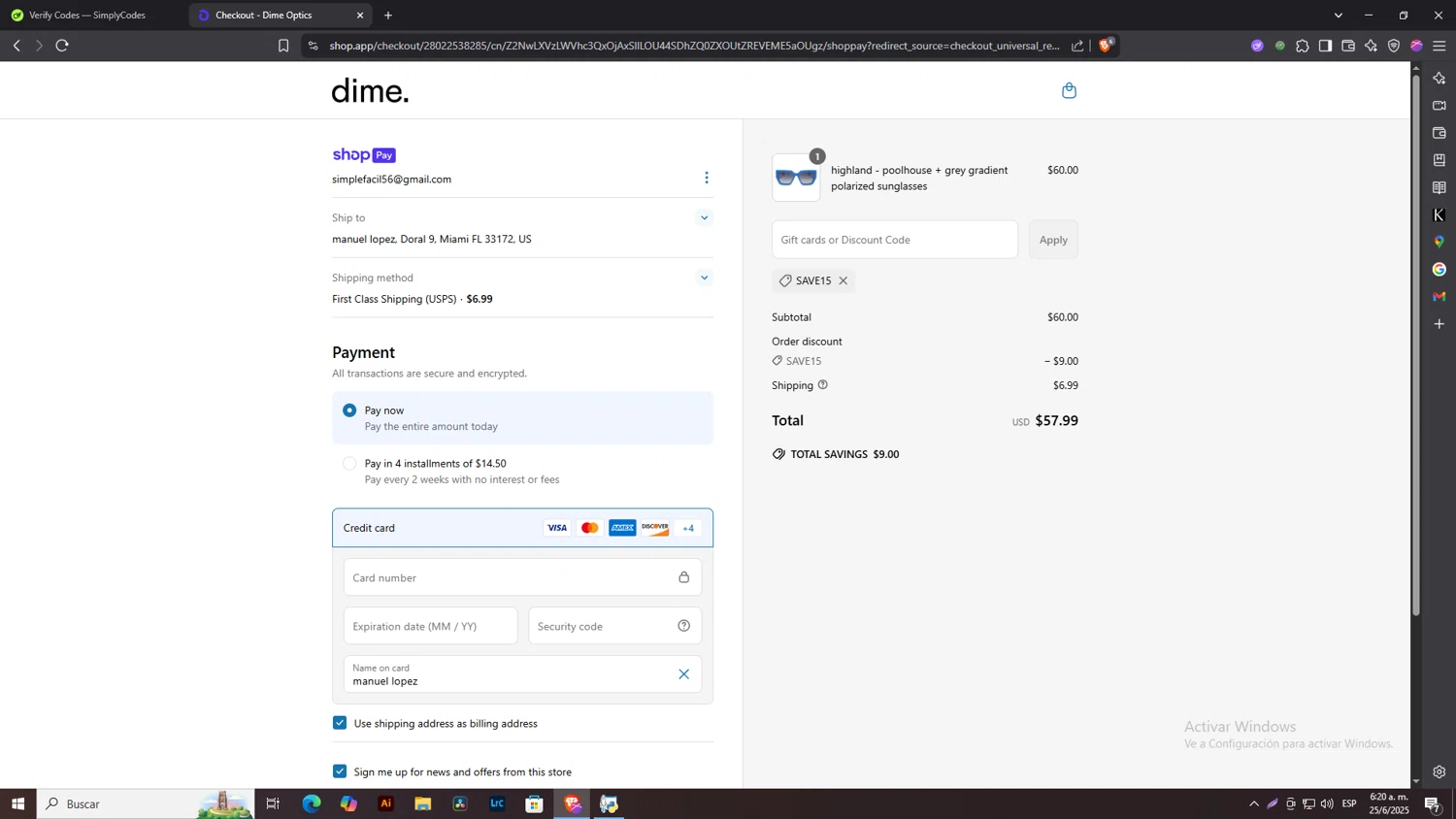Image resolution: width=1456 pixels, height=819 pixels.
Task: Click Apply discount code button
Action: (x=1053, y=240)
